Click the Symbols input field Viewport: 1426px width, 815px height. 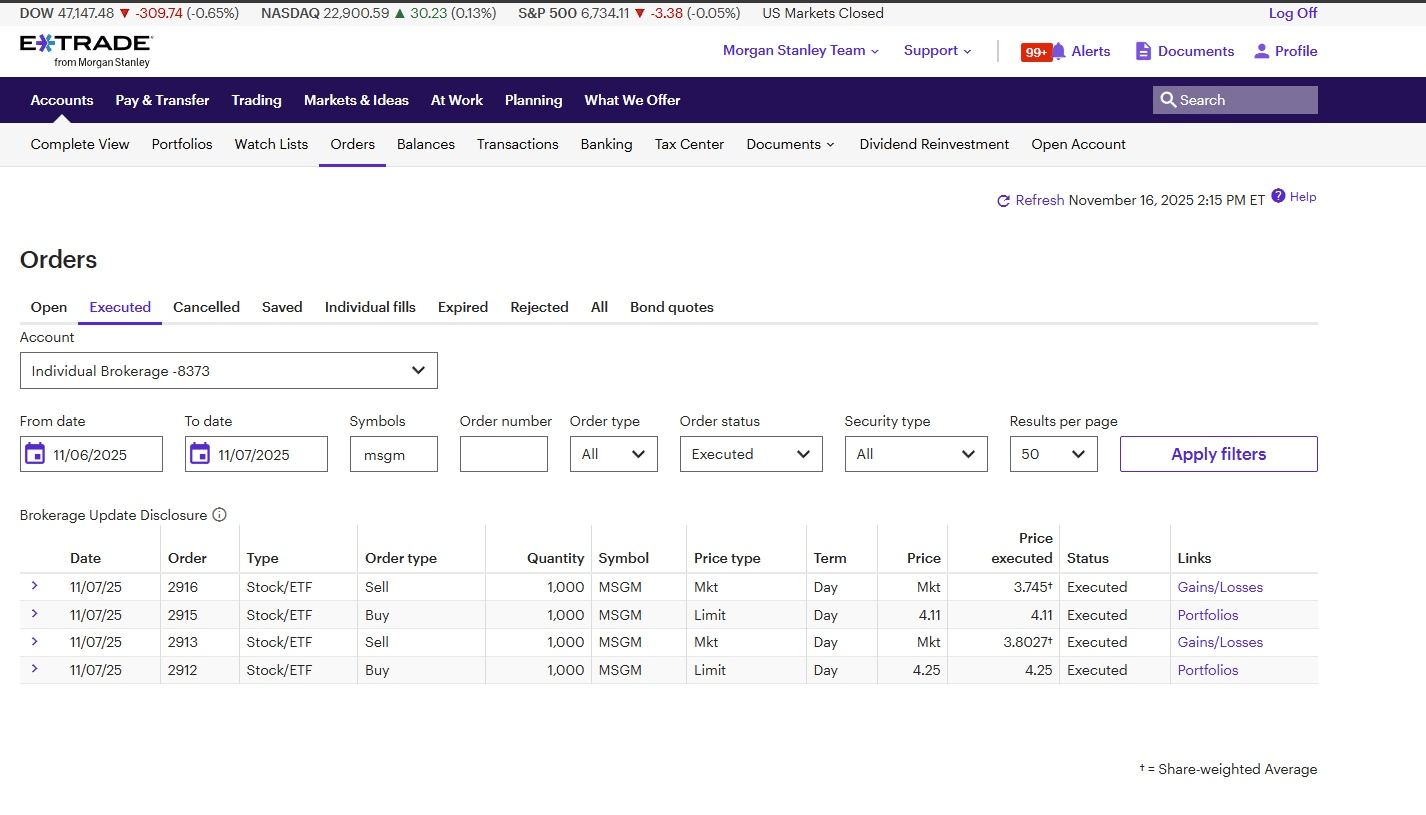point(393,454)
